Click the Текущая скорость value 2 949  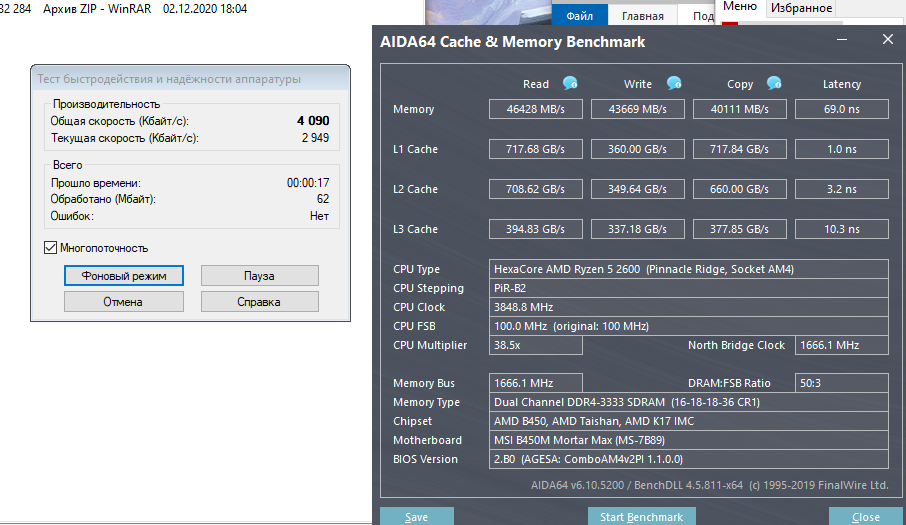(315, 138)
